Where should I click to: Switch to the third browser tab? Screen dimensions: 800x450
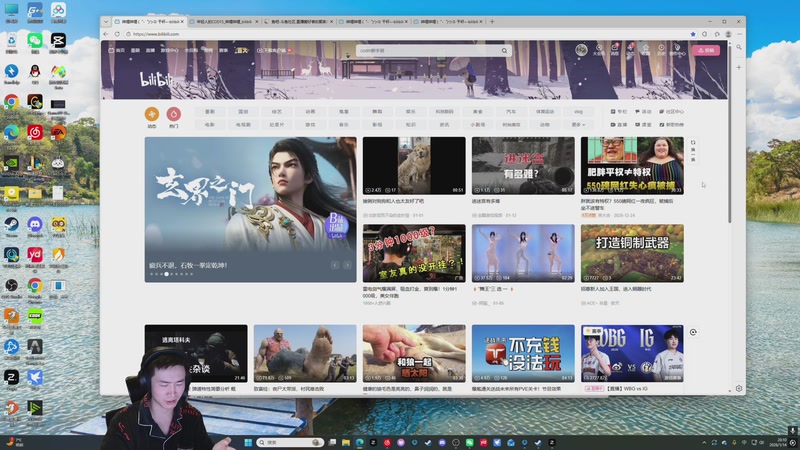[x=298, y=21]
